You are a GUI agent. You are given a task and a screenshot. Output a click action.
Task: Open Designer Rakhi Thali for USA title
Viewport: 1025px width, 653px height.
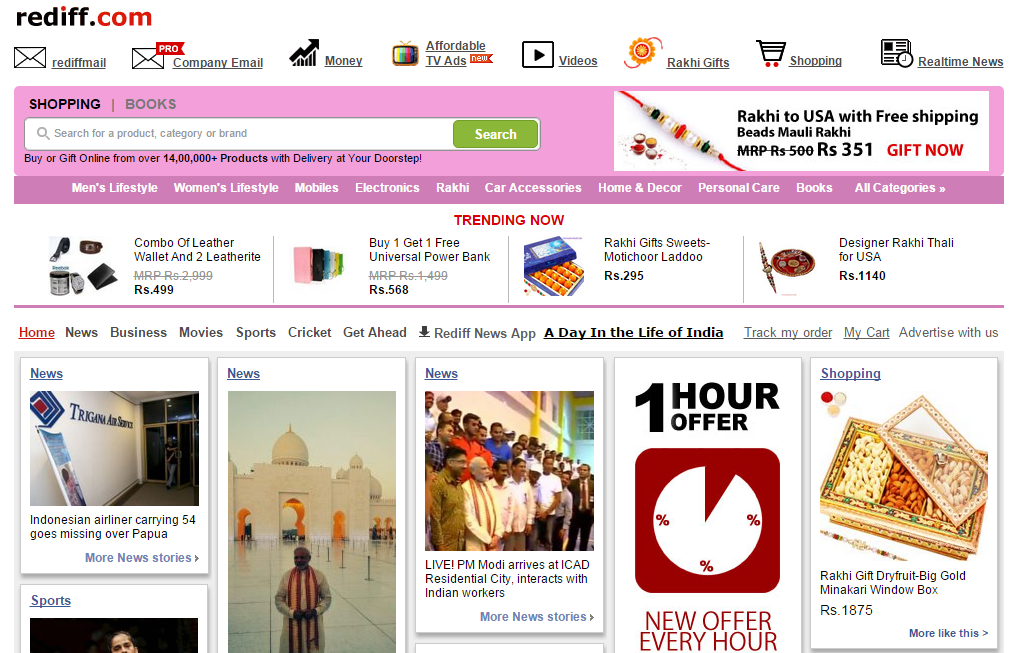896,250
